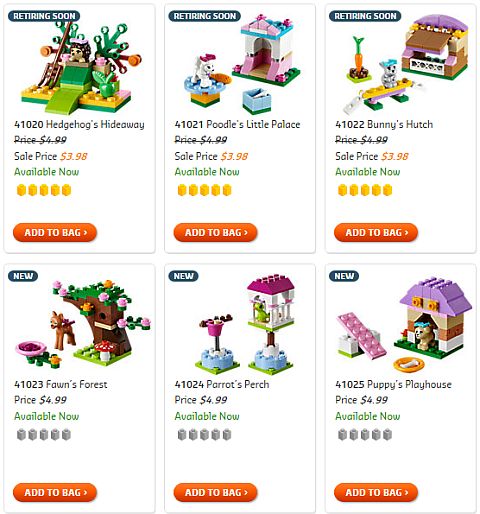Screen dimensions: 480x514
Task: View the Parrot's Perch product image
Action: 246,324
